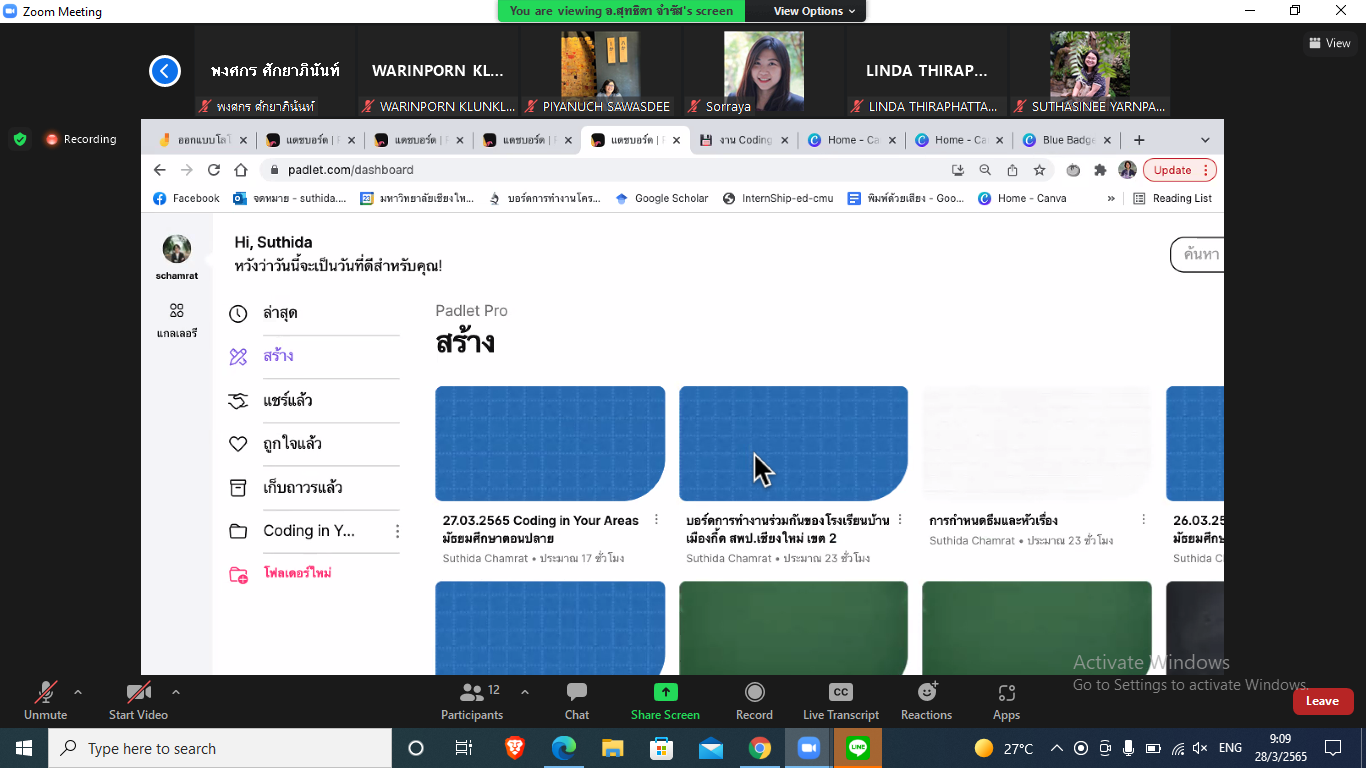Click Sorraya's participant video tile
This screenshot has height=768, width=1366.
[764, 72]
